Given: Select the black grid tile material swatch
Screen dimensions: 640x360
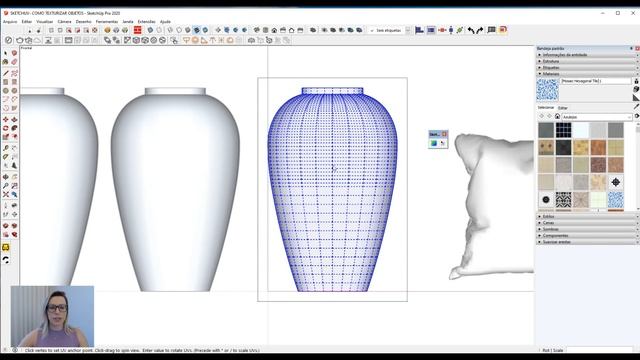Looking at the screenshot, I should click(563, 131).
